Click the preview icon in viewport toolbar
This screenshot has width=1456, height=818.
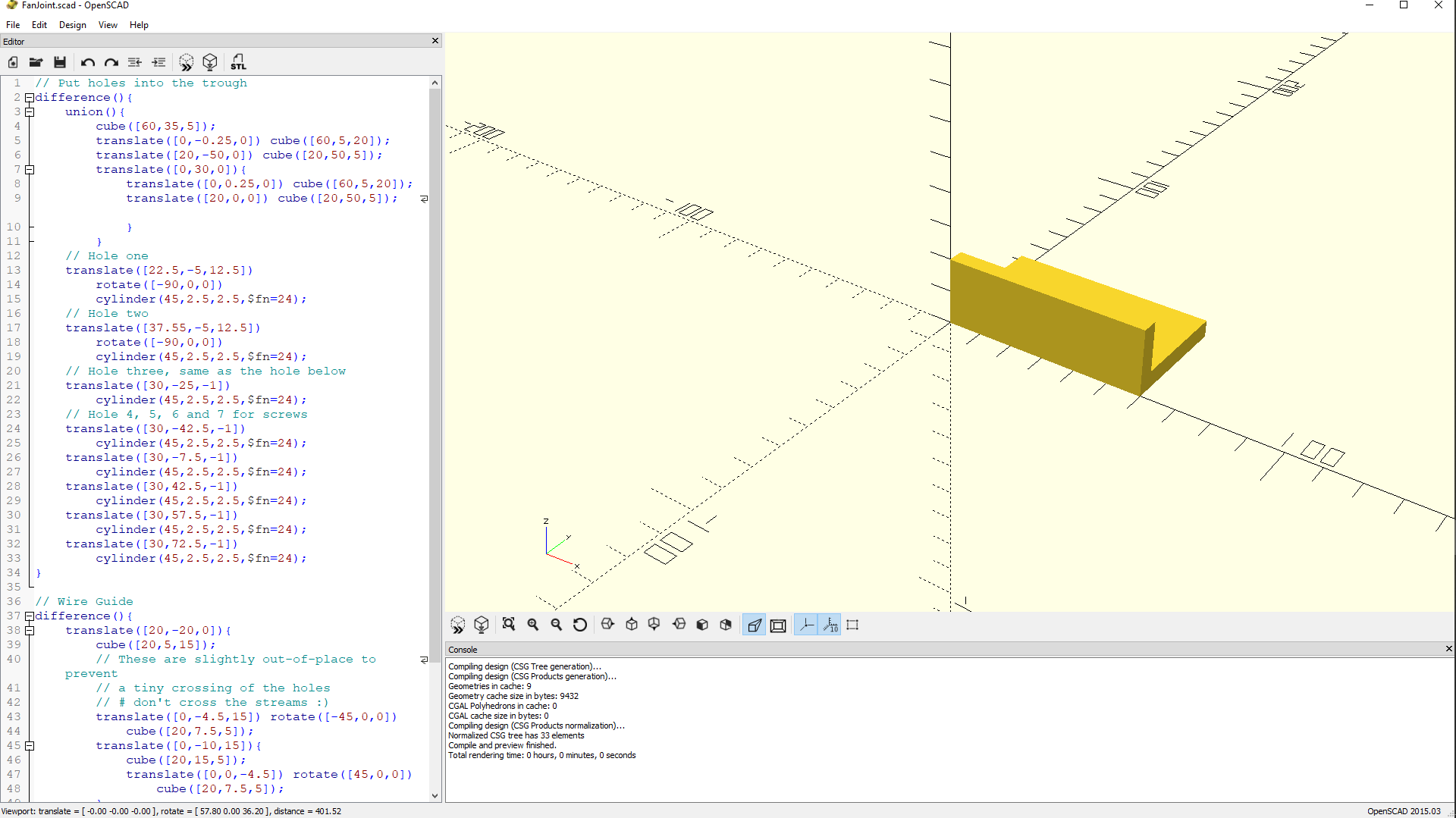[x=458, y=625]
